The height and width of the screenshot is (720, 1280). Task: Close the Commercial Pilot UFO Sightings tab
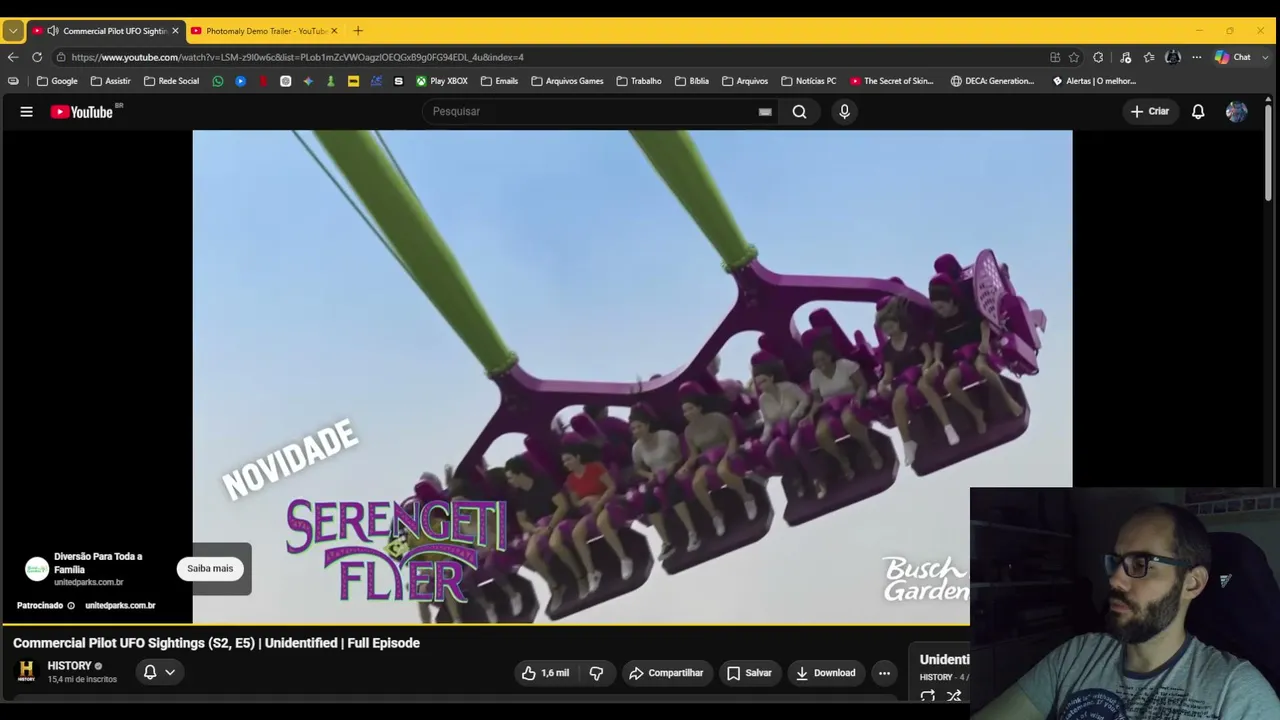175,31
